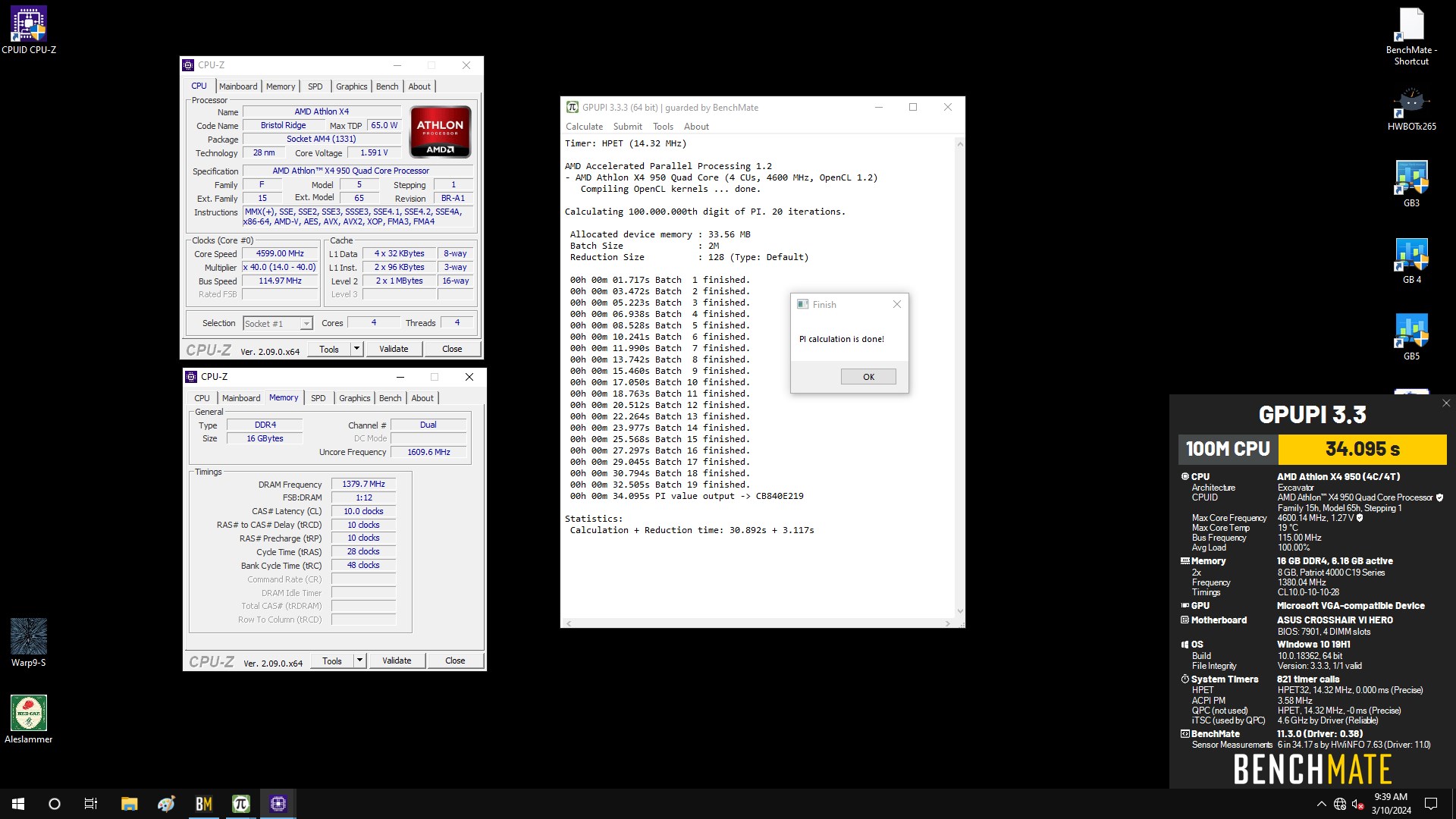Open Graphics tab in top CPU-Z
1456x819 pixels.
(352, 86)
